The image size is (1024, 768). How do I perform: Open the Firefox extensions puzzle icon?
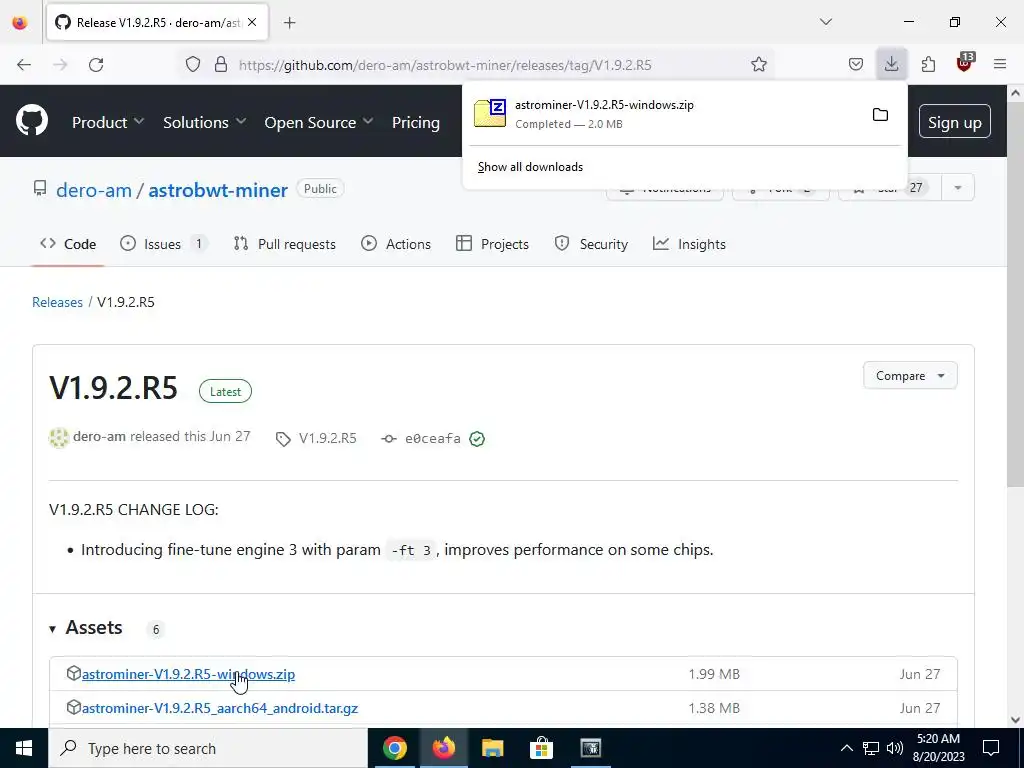(x=928, y=65)
